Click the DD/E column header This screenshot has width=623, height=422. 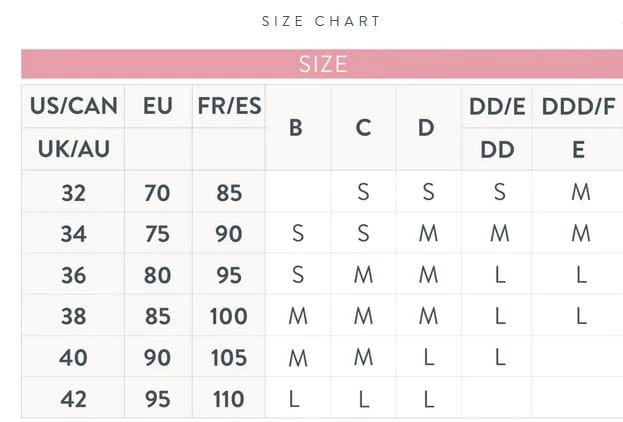(x=497, y=106)
